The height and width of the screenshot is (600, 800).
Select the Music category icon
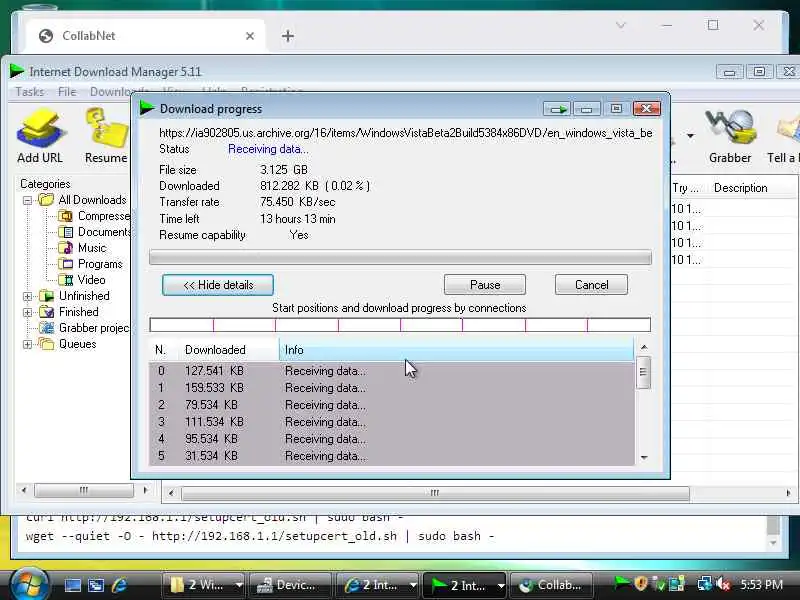pos(65,248)
